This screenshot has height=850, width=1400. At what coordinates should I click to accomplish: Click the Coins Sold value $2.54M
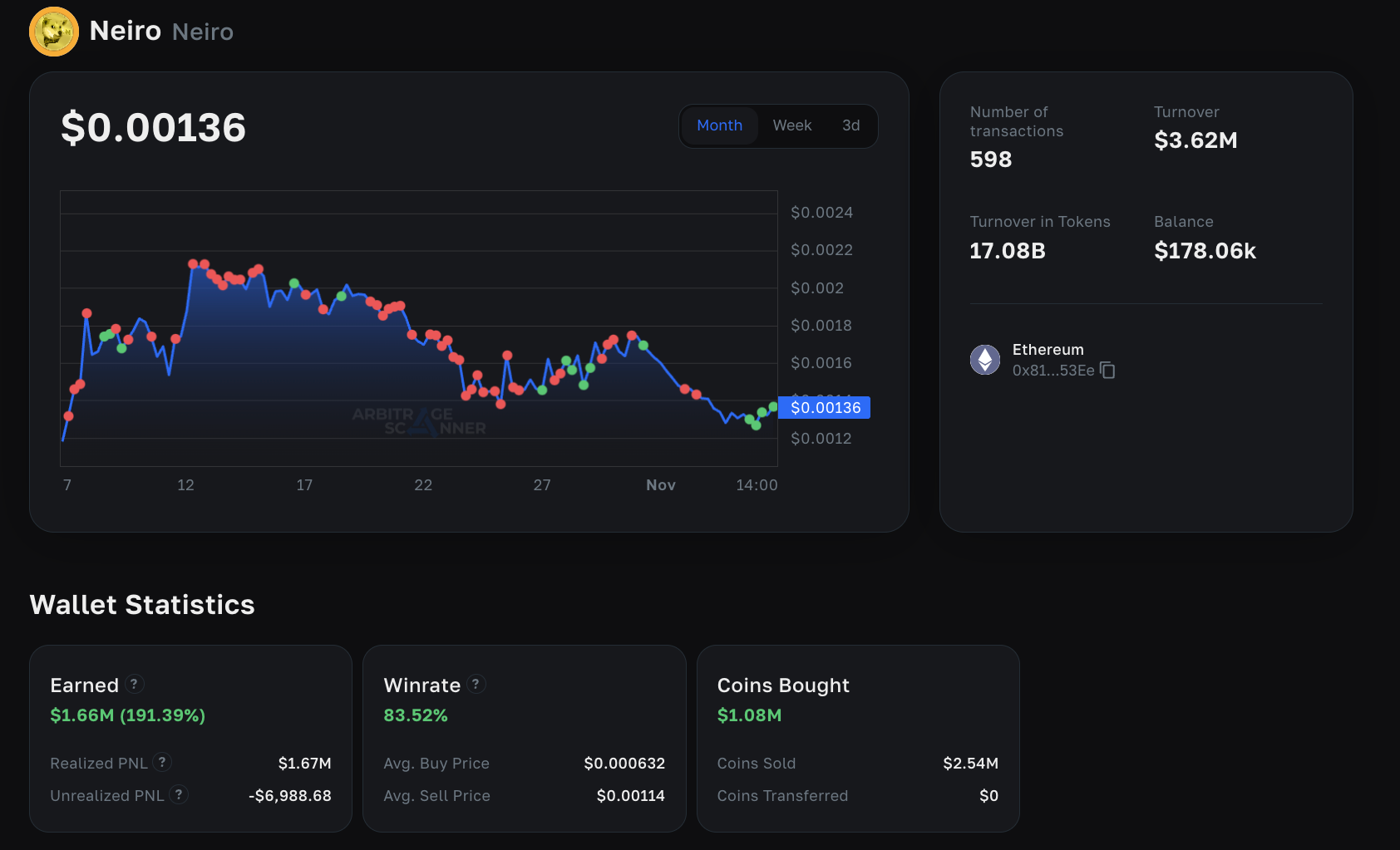pyautogui.click(x=970, y=764)
